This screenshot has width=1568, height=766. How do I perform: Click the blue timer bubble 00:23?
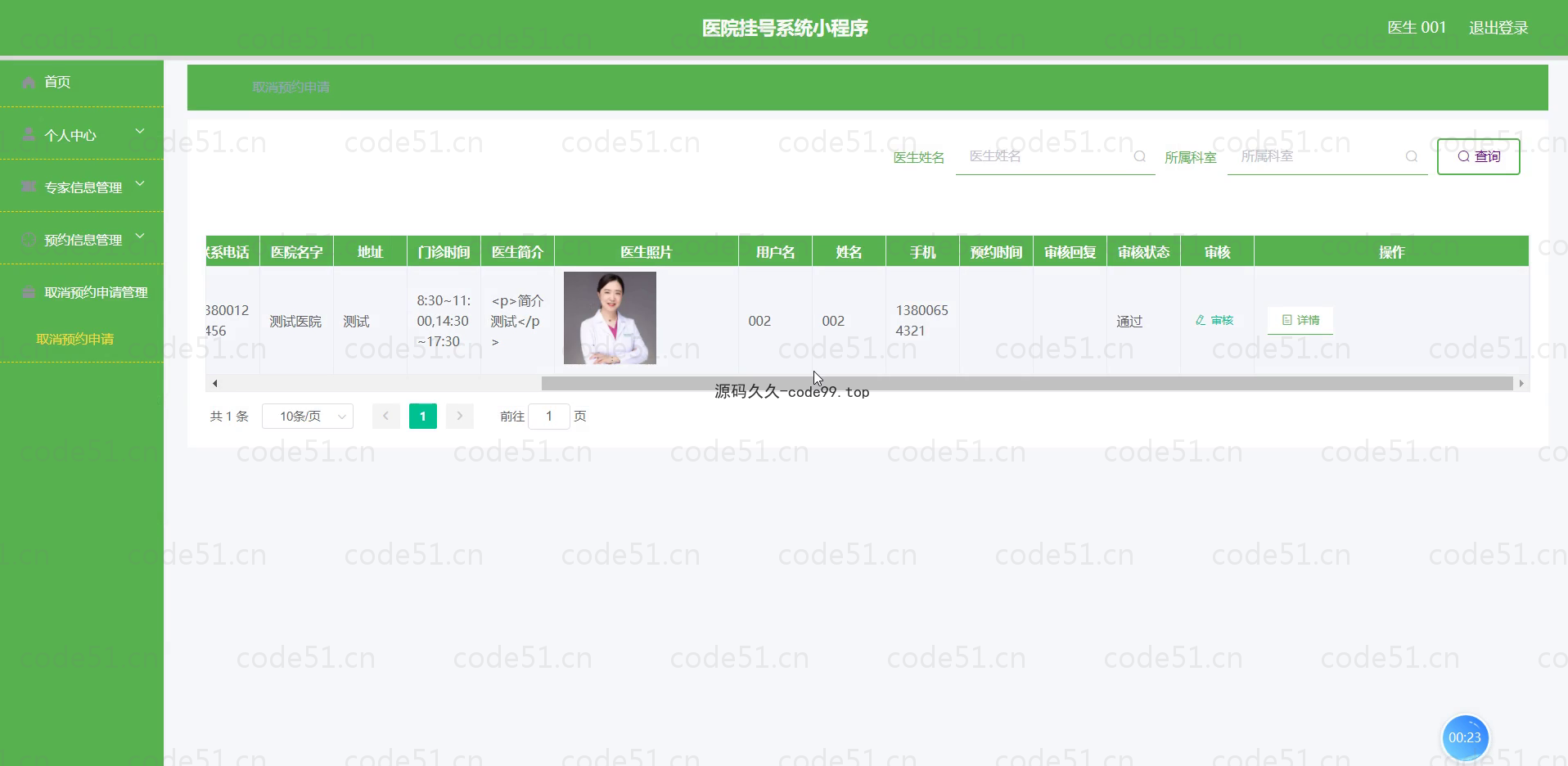1465,737
